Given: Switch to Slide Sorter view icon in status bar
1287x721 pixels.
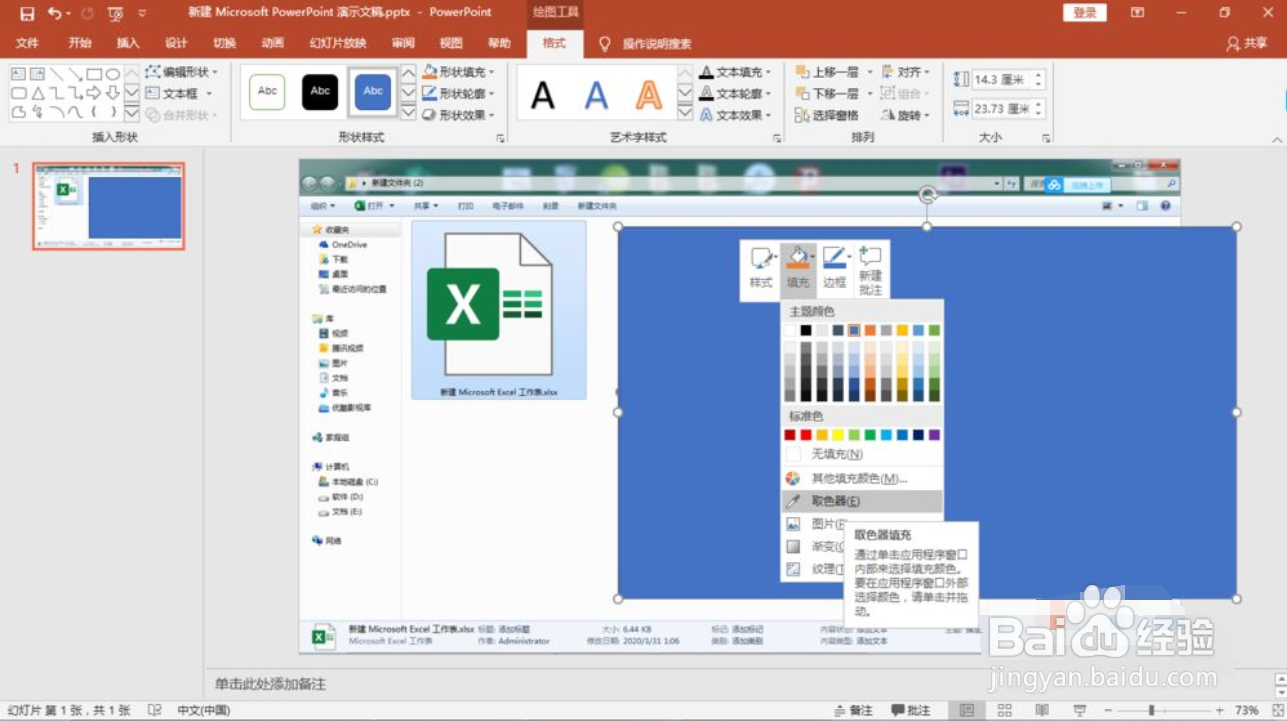Looking at the screenshot, I should [1005, 710].
